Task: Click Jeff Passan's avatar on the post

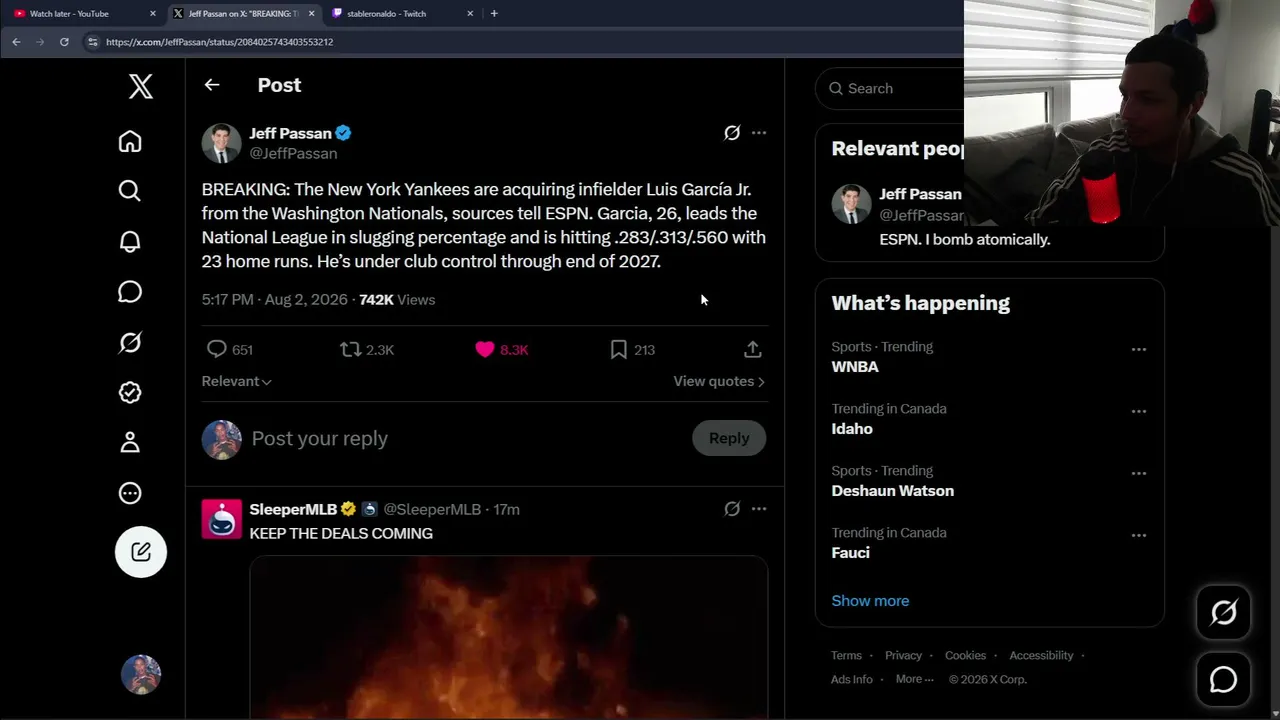Action: [x=221, y=143]
